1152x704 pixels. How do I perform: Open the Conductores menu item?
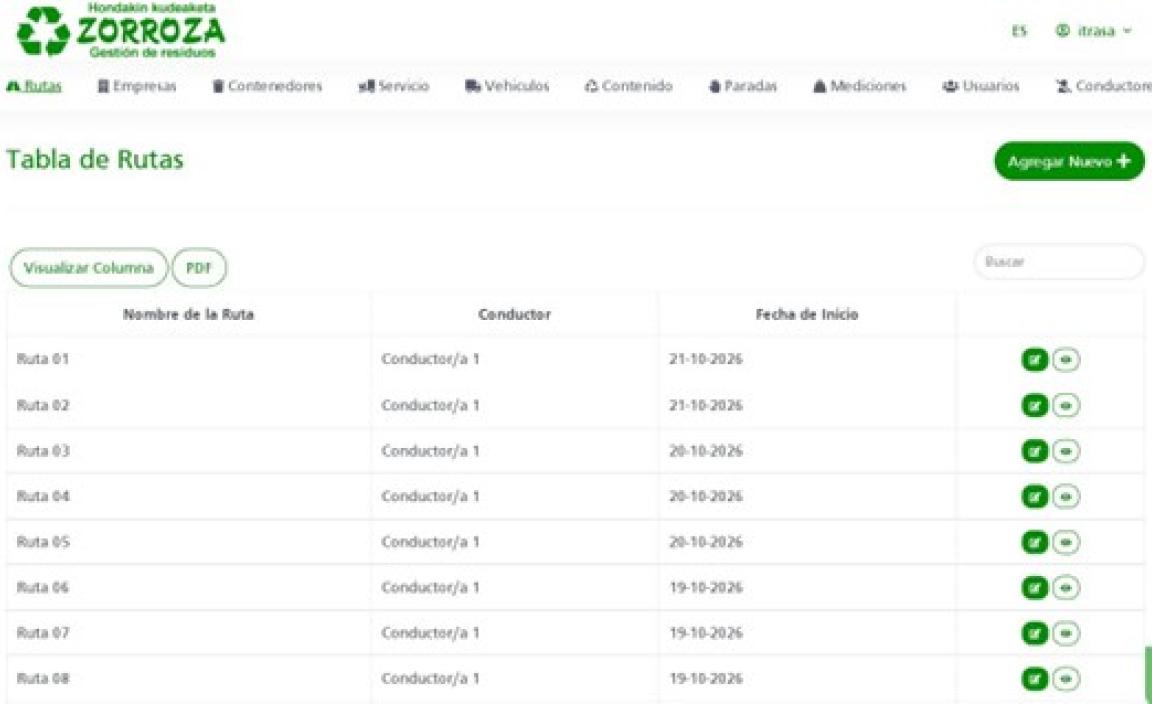click(x=1104, y=86)
